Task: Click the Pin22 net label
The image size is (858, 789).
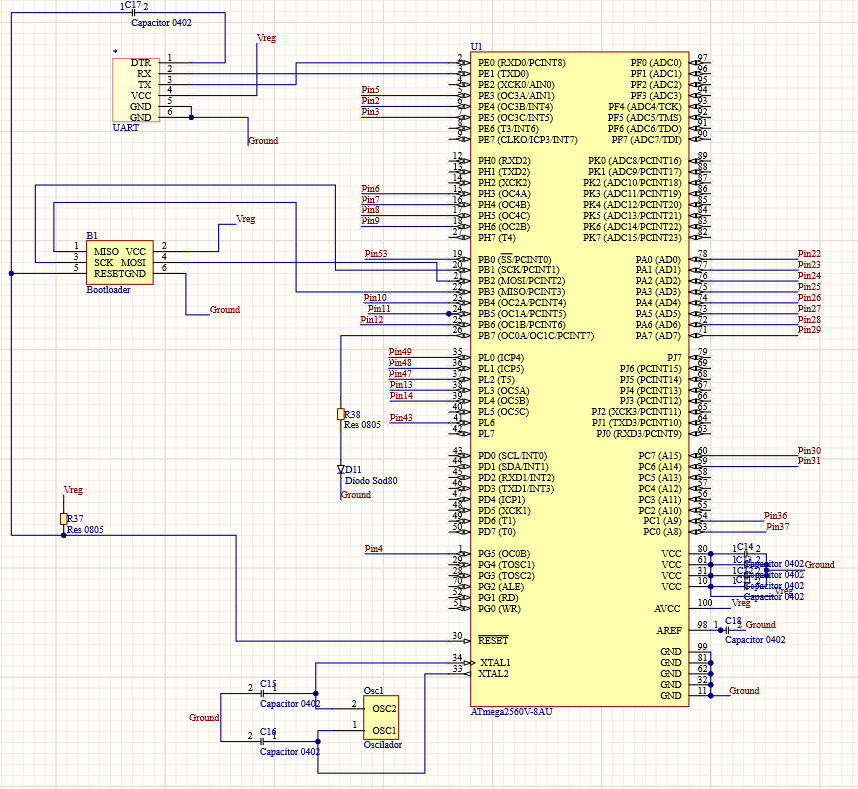Action: pos(809,253)
